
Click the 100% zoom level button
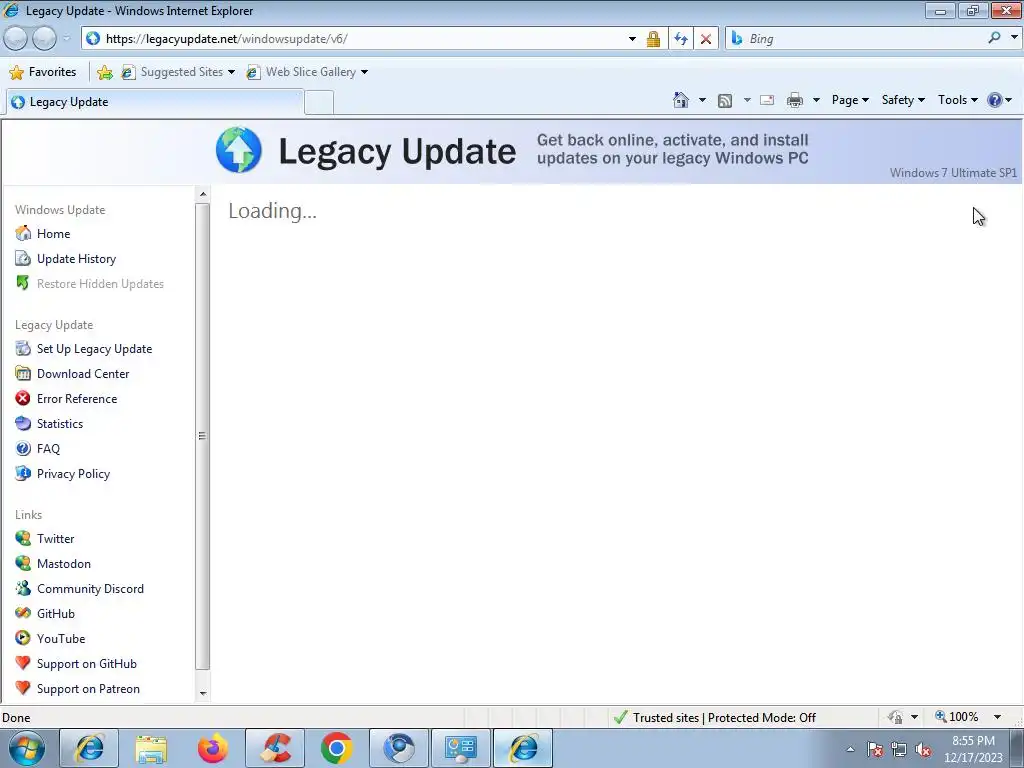tap(957, 717)
